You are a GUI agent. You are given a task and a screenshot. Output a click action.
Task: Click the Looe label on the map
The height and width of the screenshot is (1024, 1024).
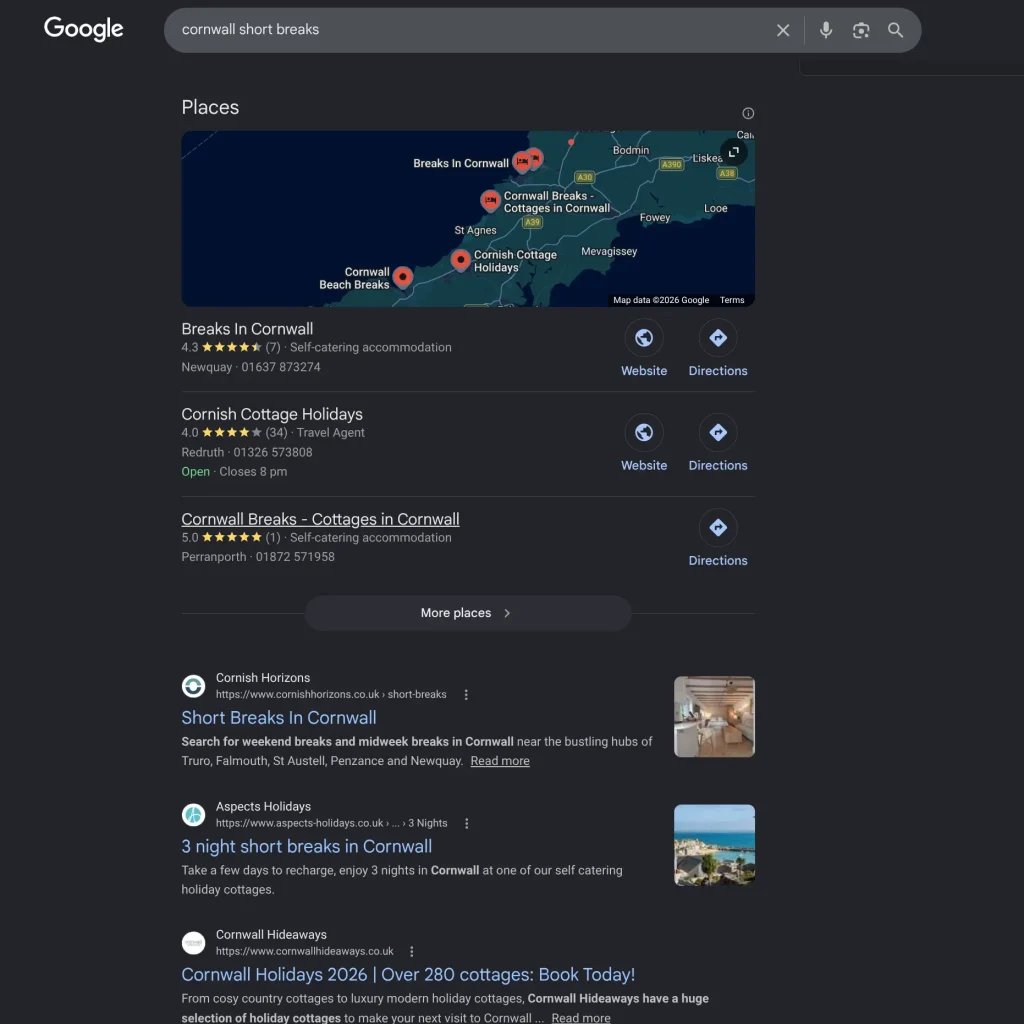(x=715, y=208)
